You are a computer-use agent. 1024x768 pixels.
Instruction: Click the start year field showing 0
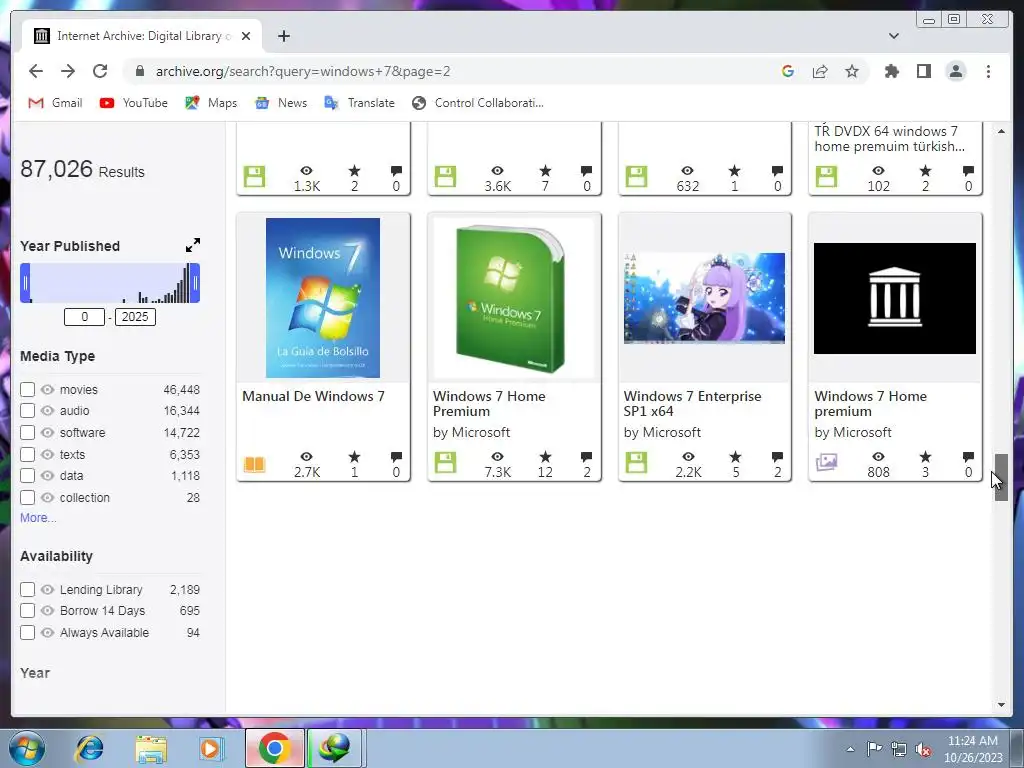pos(84,317)
